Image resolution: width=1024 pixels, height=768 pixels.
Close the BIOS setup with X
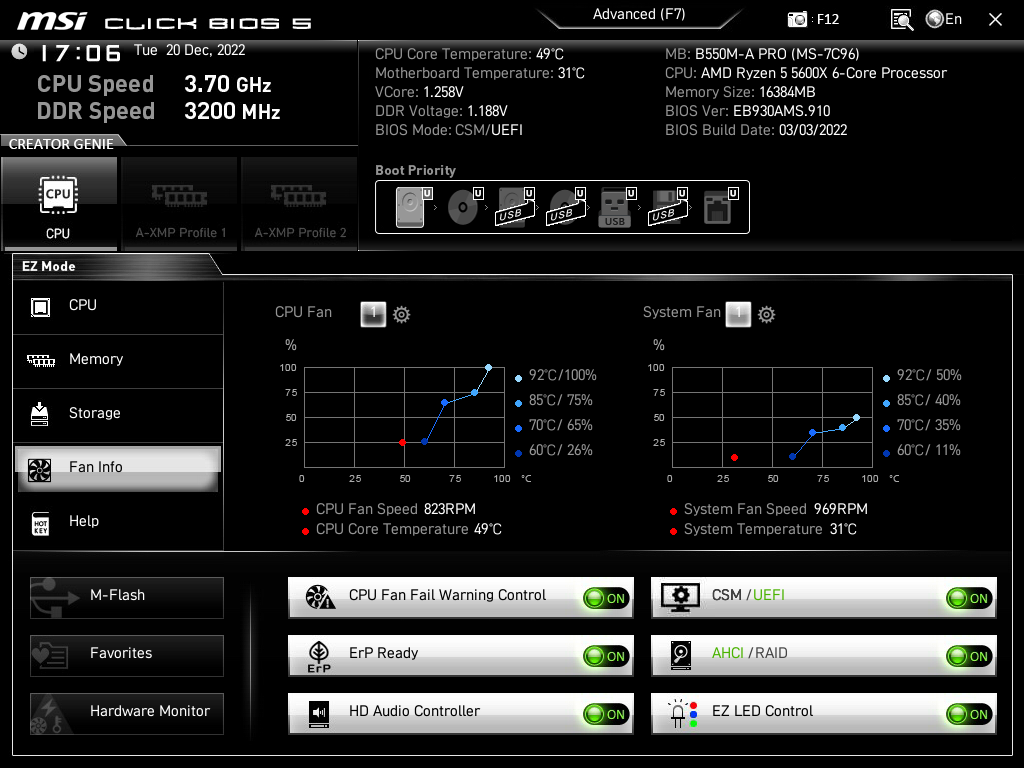pos(995,20)
